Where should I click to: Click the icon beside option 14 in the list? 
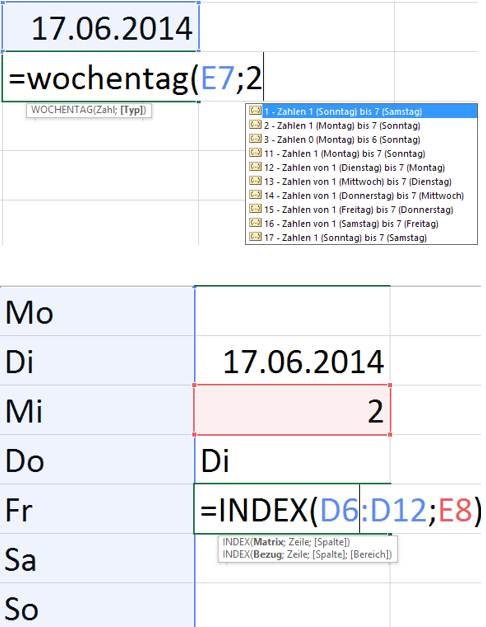tap(255, 194)
